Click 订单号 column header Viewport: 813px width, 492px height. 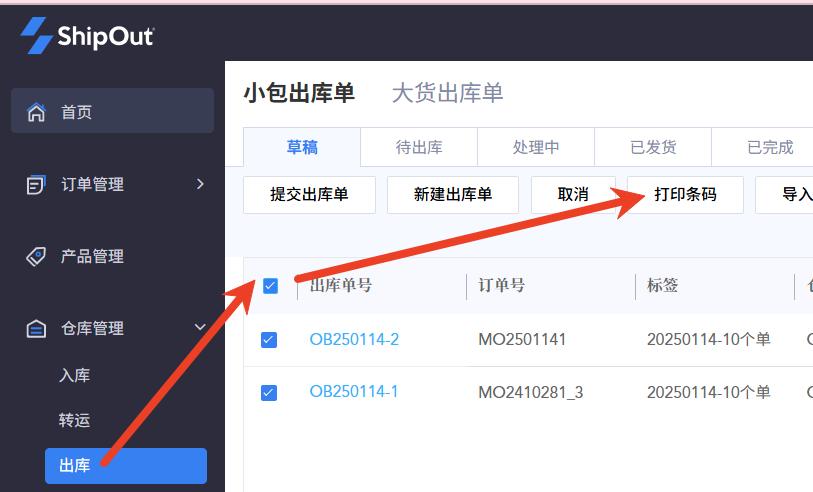(x=501, y=285)
